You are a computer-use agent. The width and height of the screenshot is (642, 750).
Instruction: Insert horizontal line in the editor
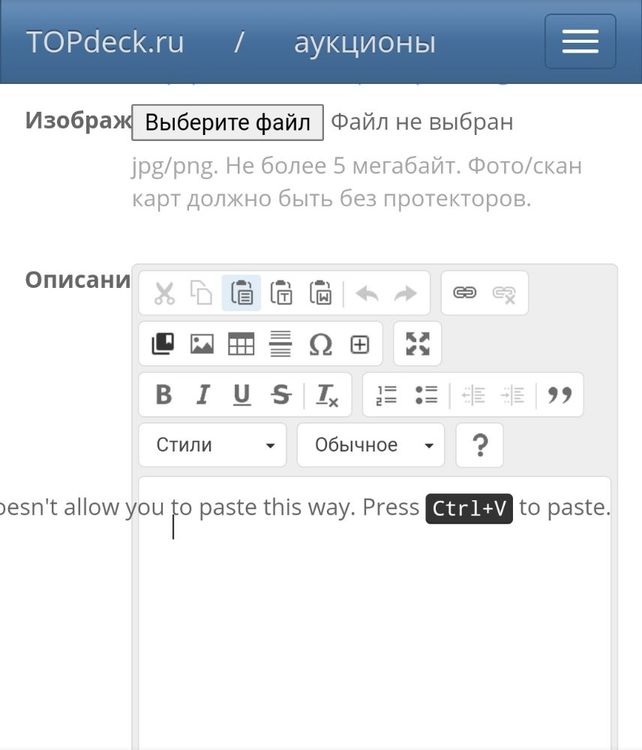pos(281,345)
